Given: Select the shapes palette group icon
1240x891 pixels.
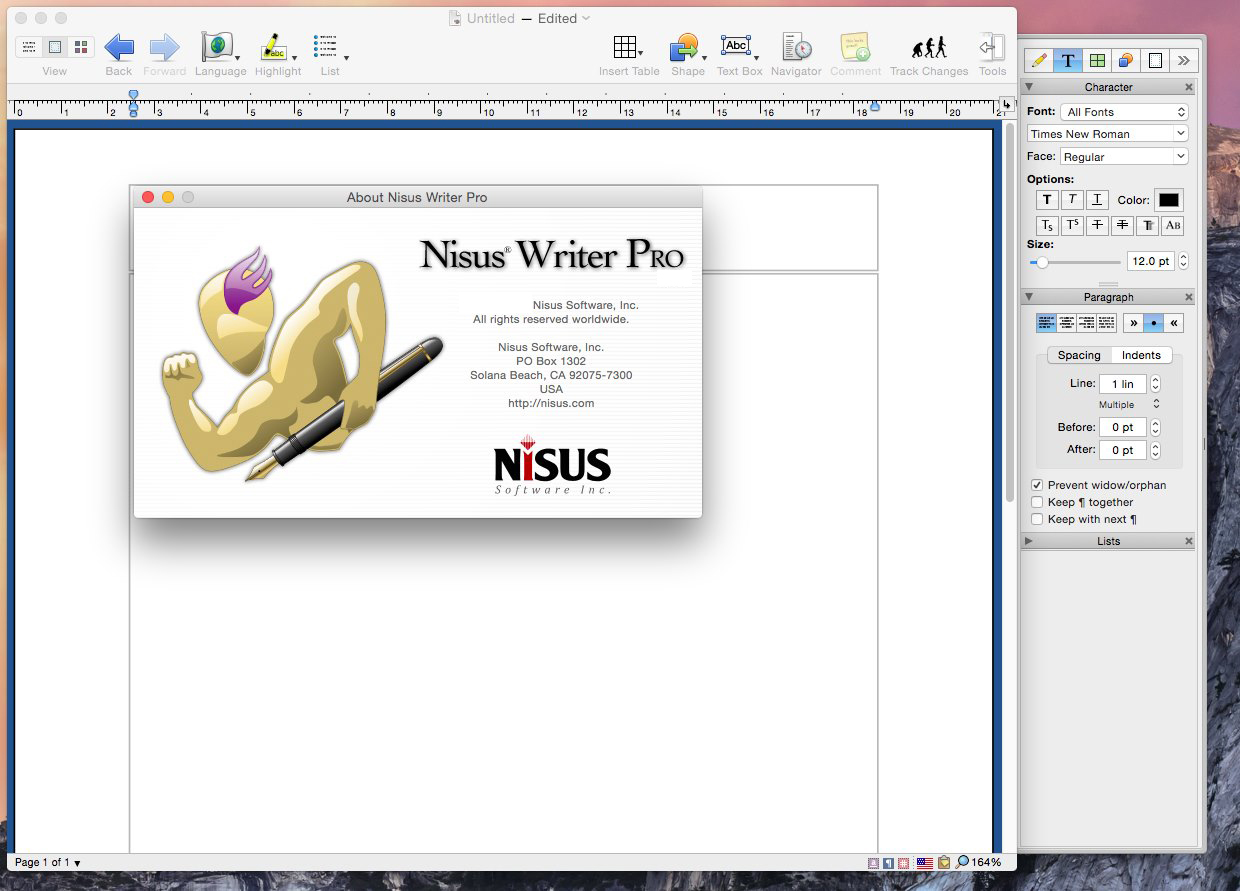Looking at the screenshot, I should coord(1126,60).
